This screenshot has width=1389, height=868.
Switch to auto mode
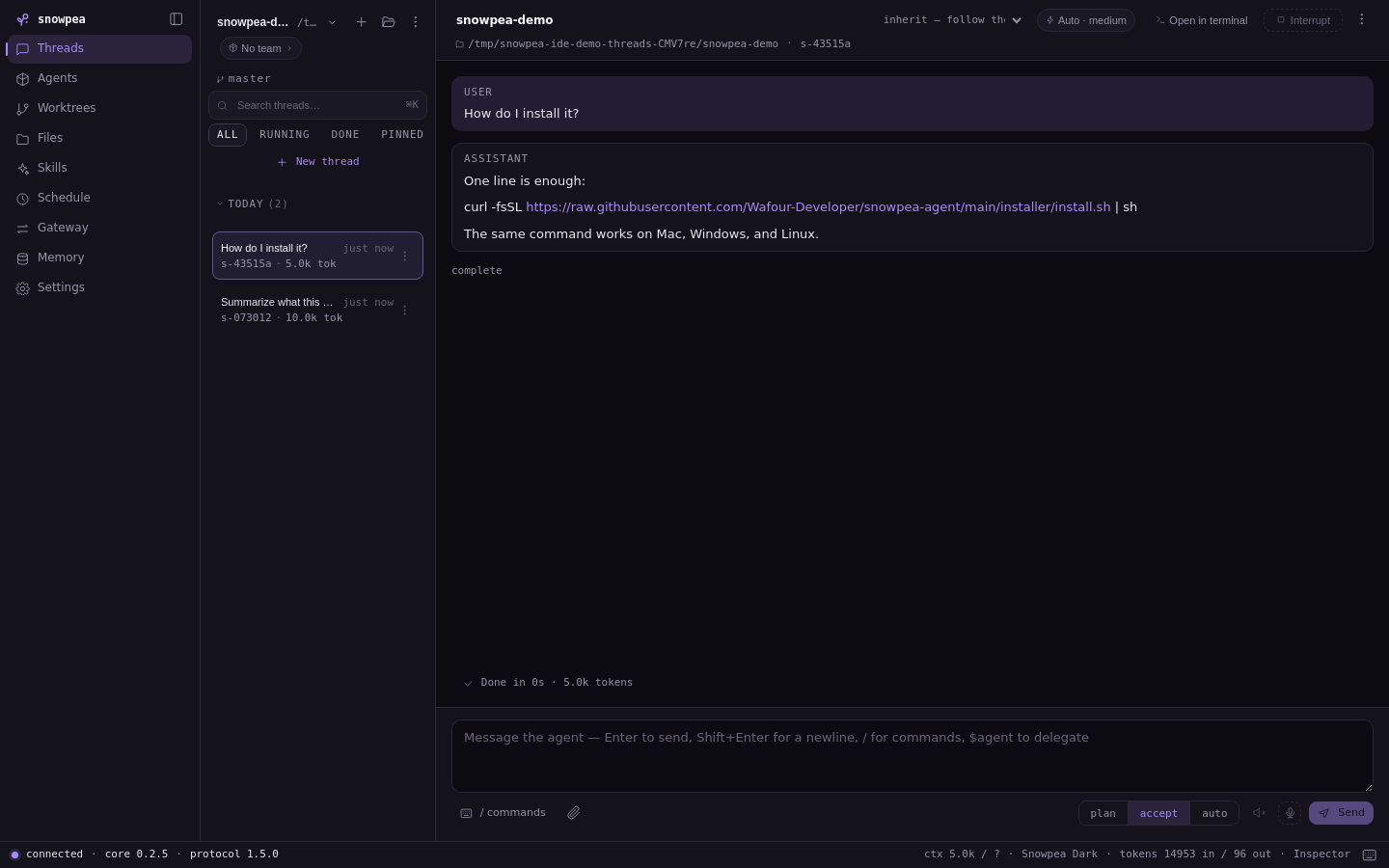coord(1214,813)
